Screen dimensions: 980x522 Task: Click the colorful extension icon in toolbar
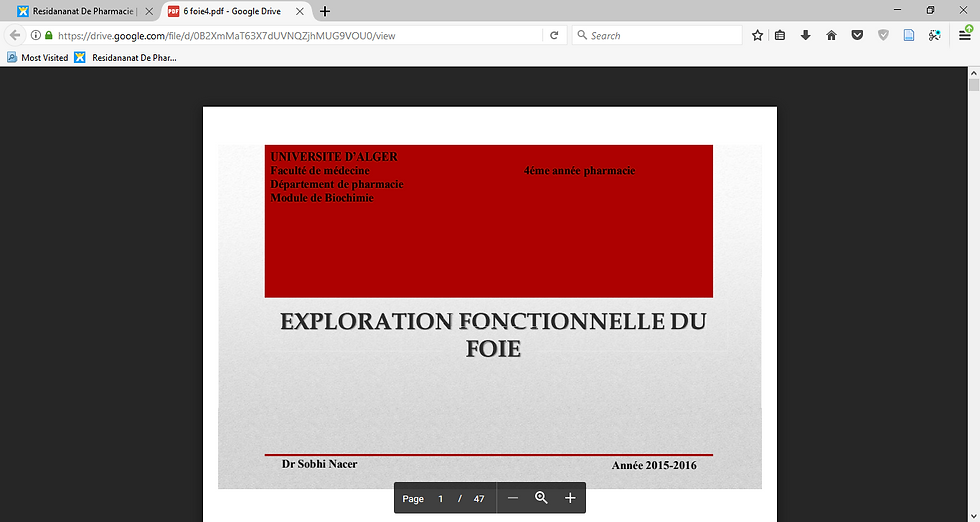tap(934, 36)
